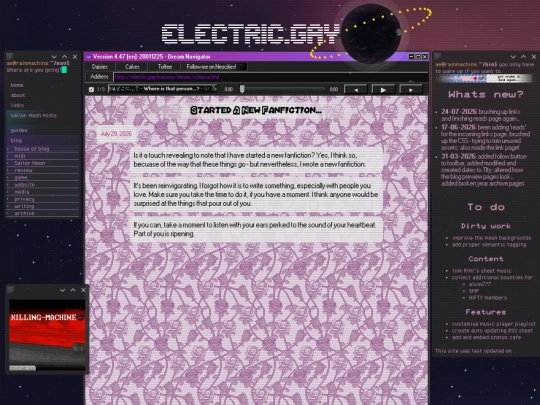
Task: Open the sailor moon midis page
Action: (x=34, y=116)
